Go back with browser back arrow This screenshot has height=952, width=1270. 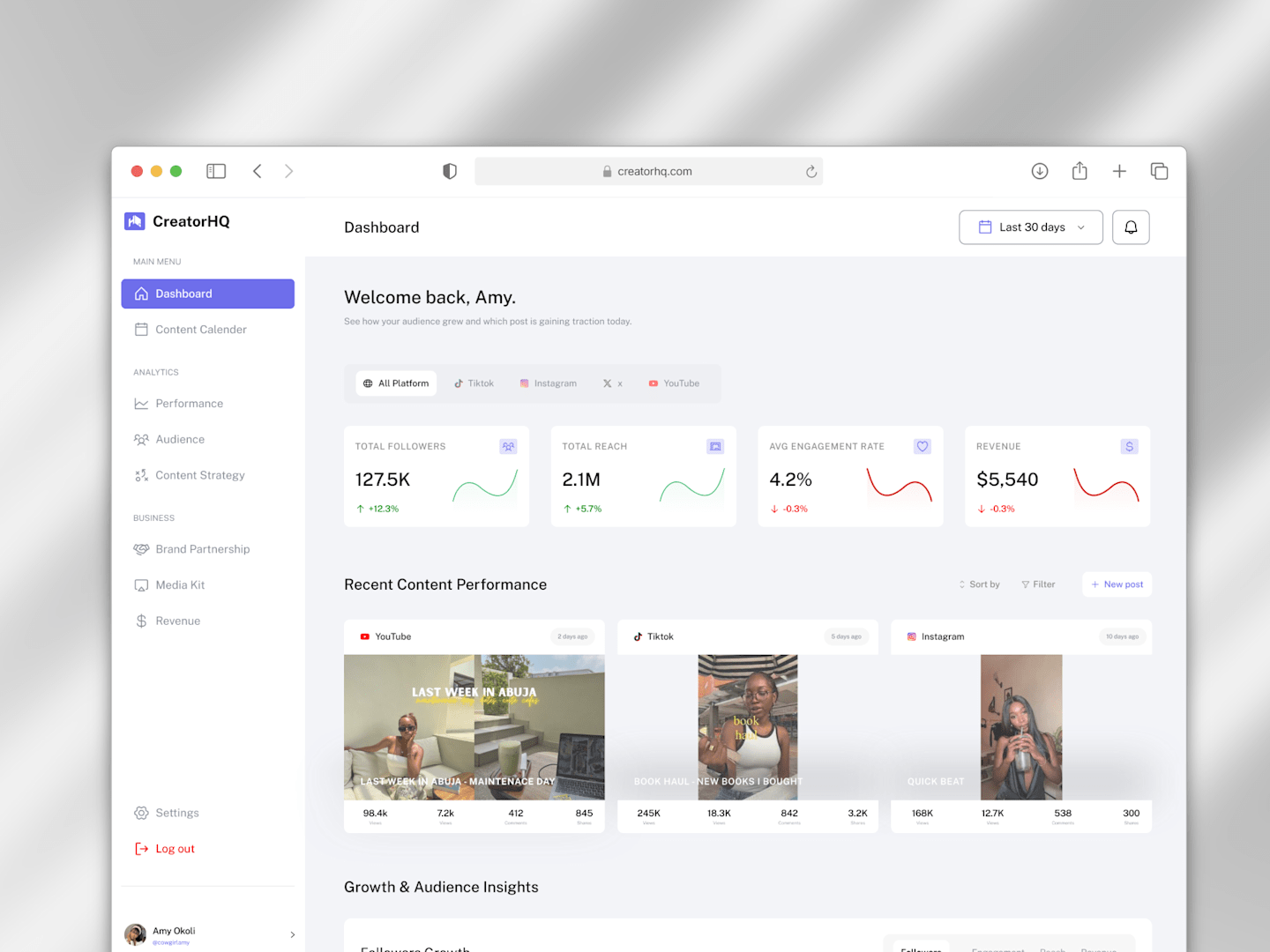pyautogui.click(x=258, y=171)
